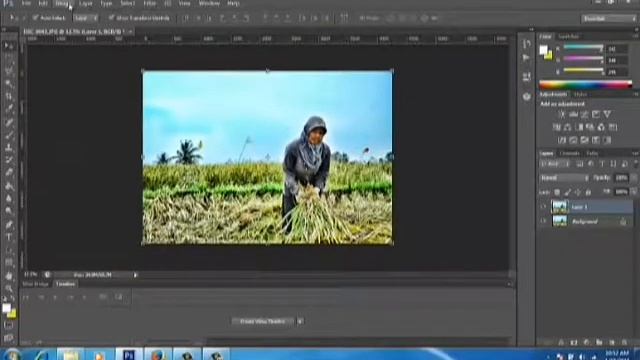Click delete layer trash icon
This screenshot has width=640, height=360.
pyautogui.click(x=624, y=342)
